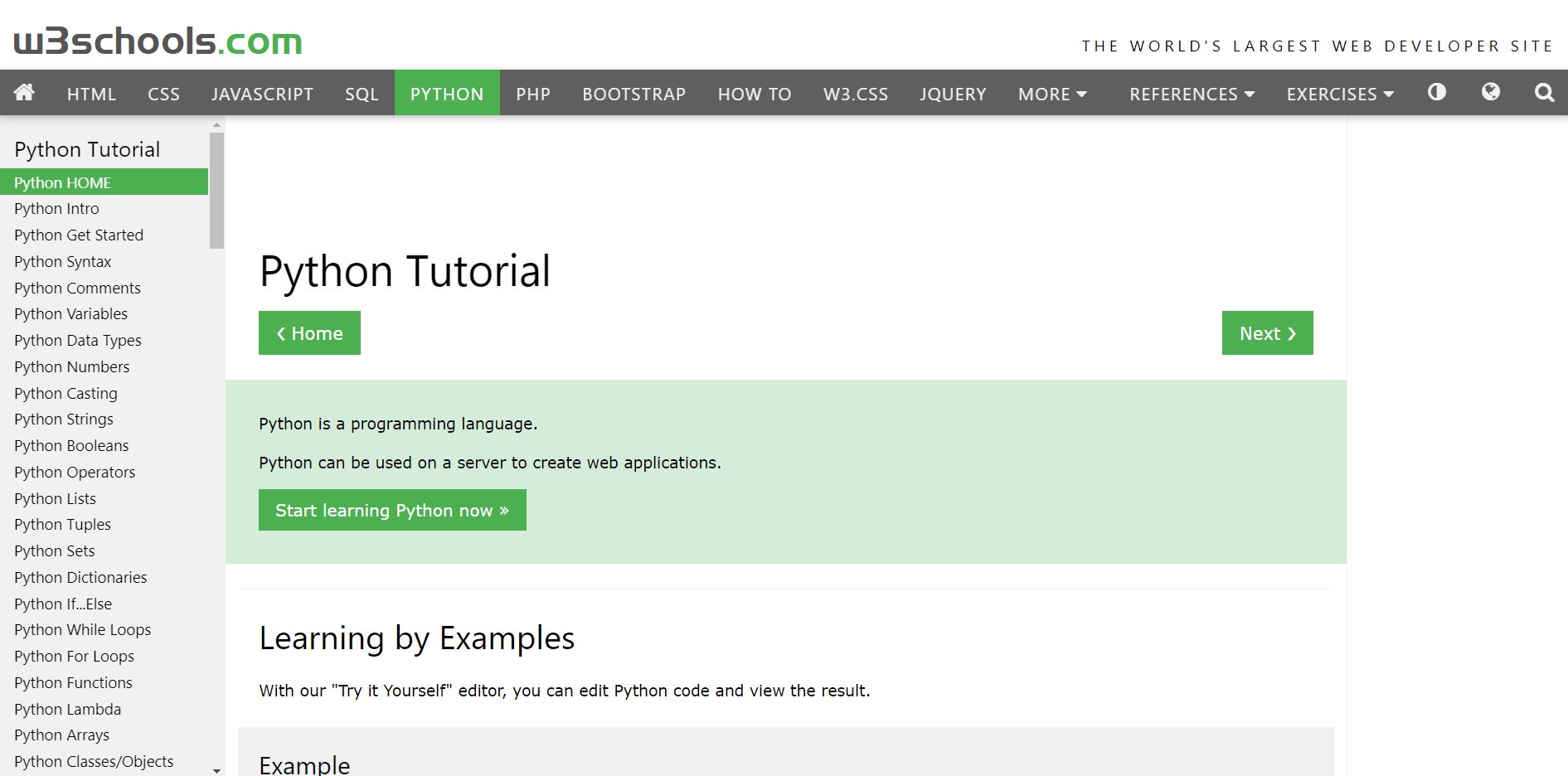
Task: Open Python Data Types link
Action: click(78, 340)
